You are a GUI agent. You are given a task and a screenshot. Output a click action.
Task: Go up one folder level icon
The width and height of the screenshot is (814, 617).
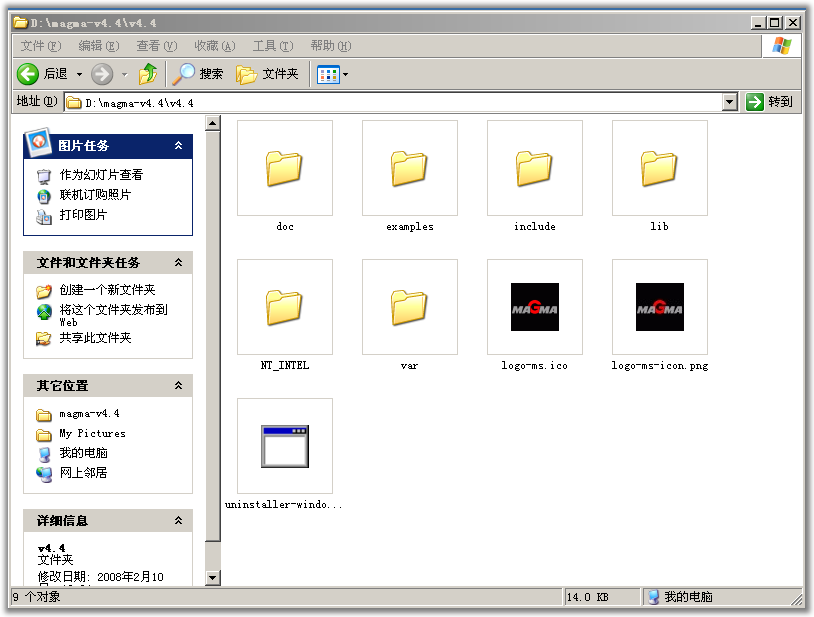148,74
